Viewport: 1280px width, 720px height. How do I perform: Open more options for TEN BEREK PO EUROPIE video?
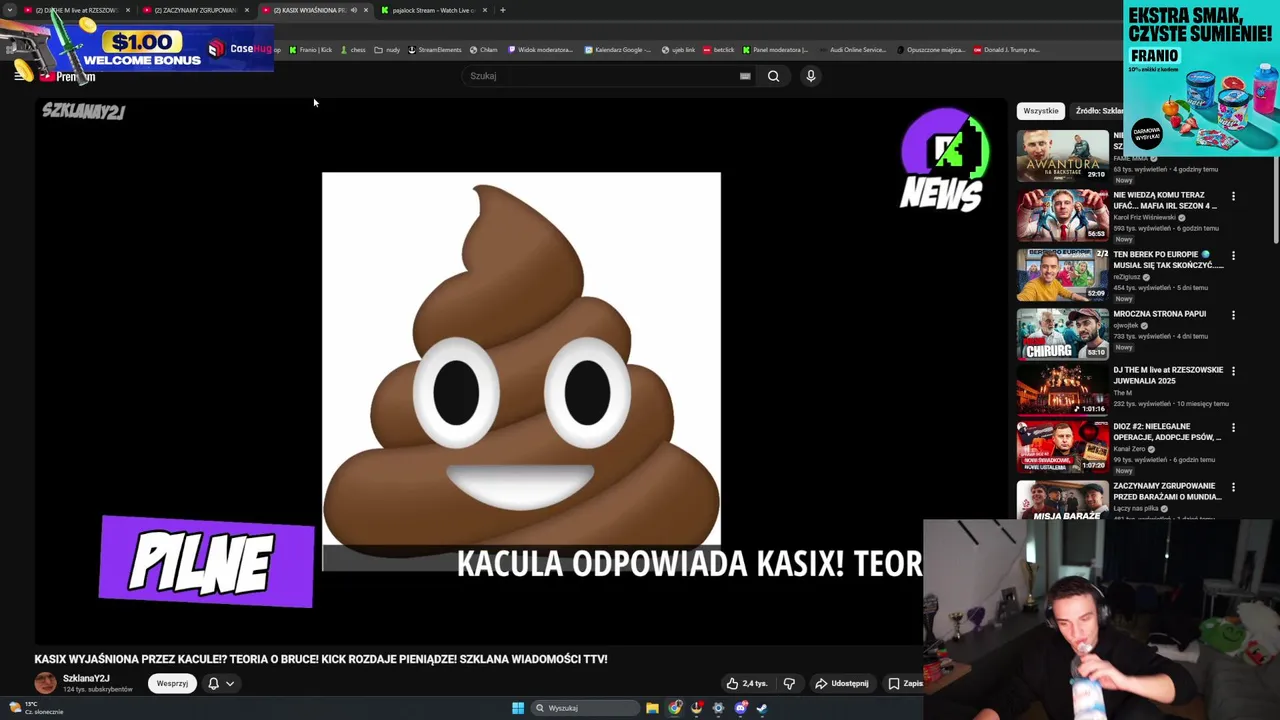[x=1233, y=256]
